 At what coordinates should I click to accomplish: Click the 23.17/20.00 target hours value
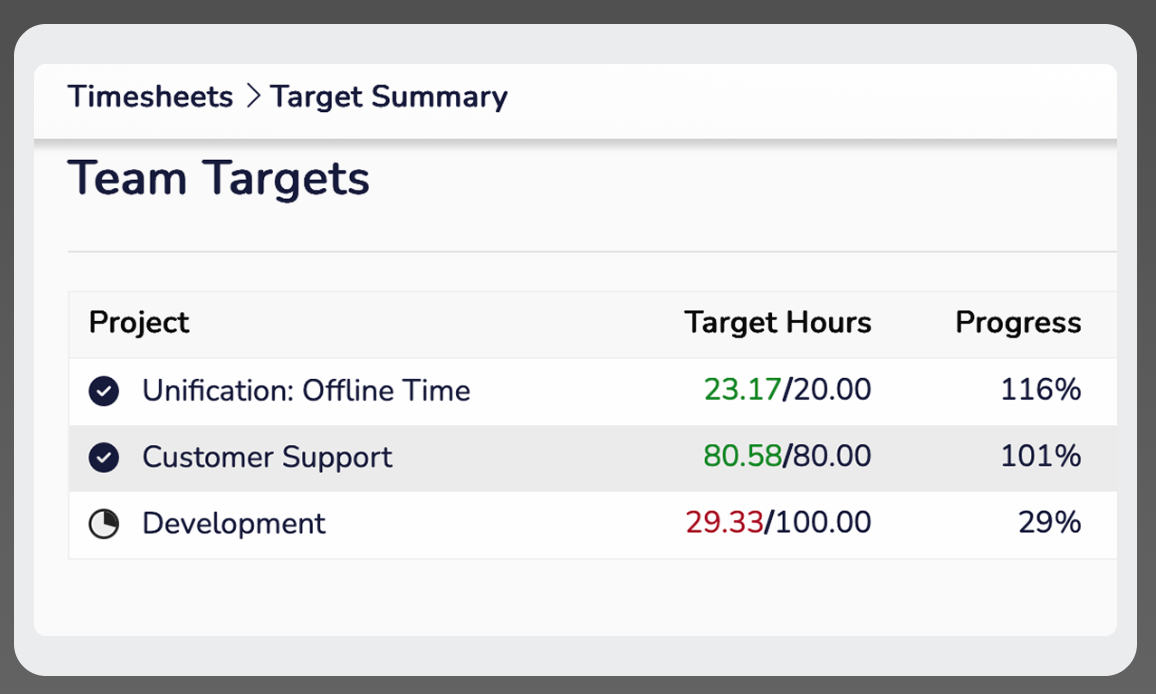(787, 389)
